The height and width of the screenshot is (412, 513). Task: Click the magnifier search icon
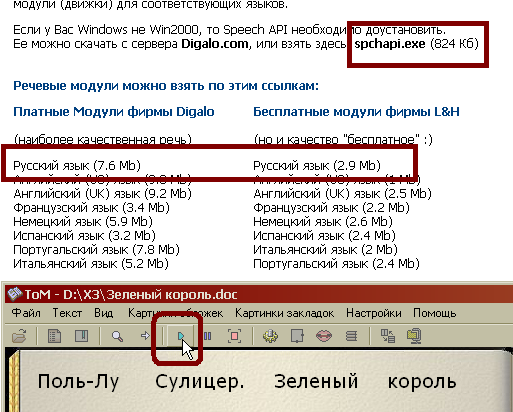point(117,336)
